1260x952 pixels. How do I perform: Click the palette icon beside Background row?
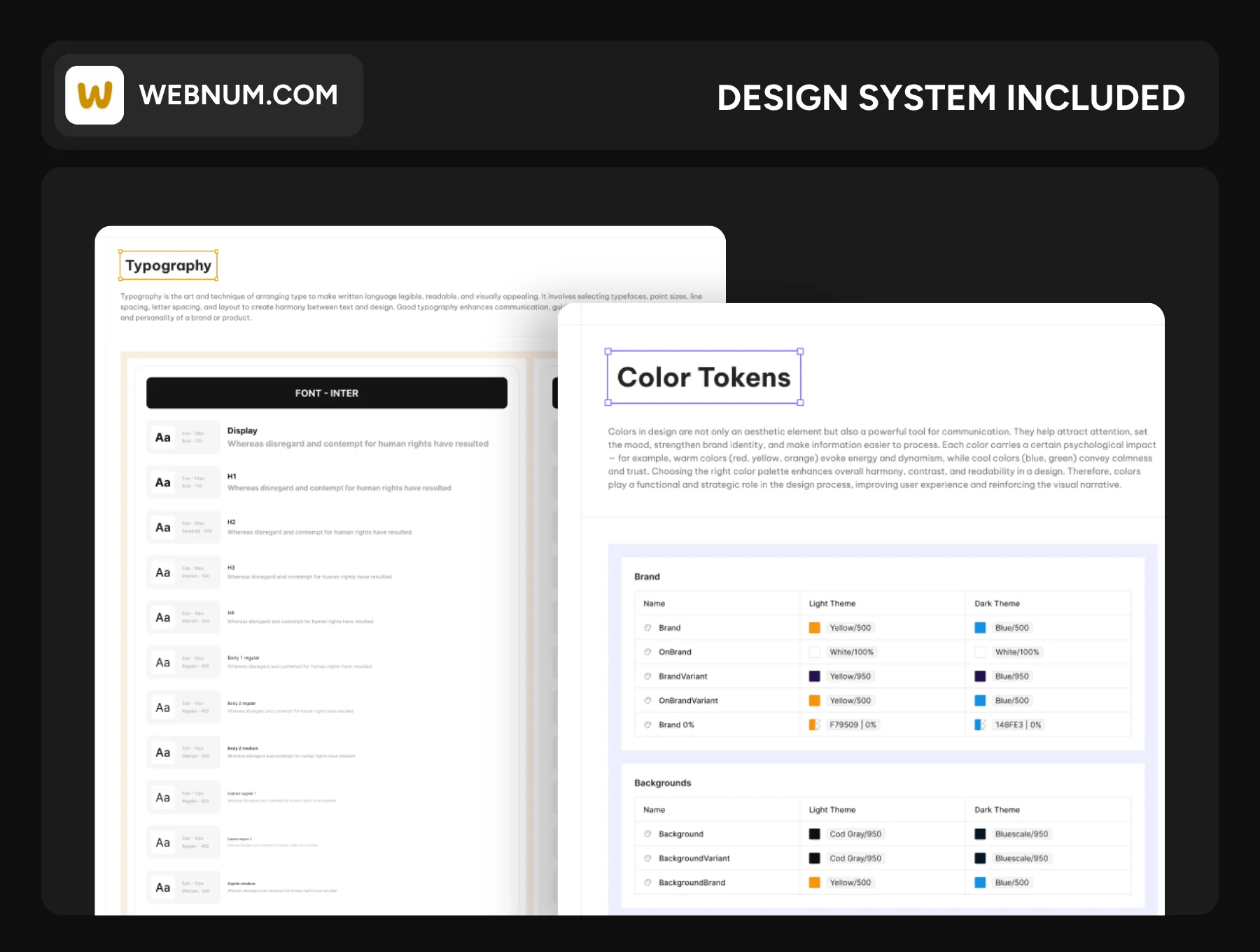pyautogui.click(x=647, y=834)
